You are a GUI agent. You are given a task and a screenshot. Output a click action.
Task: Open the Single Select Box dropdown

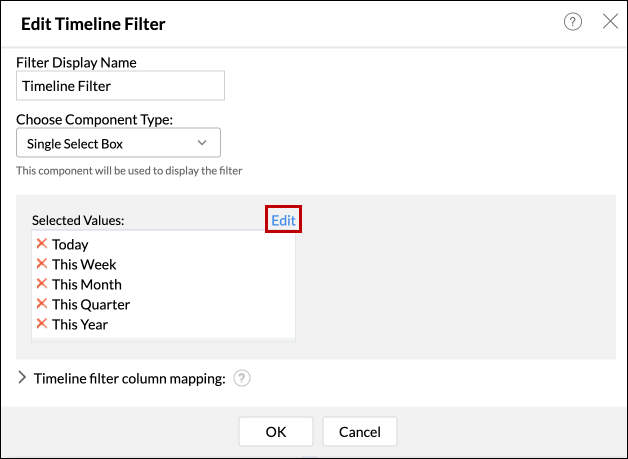[x=118, y=143]
